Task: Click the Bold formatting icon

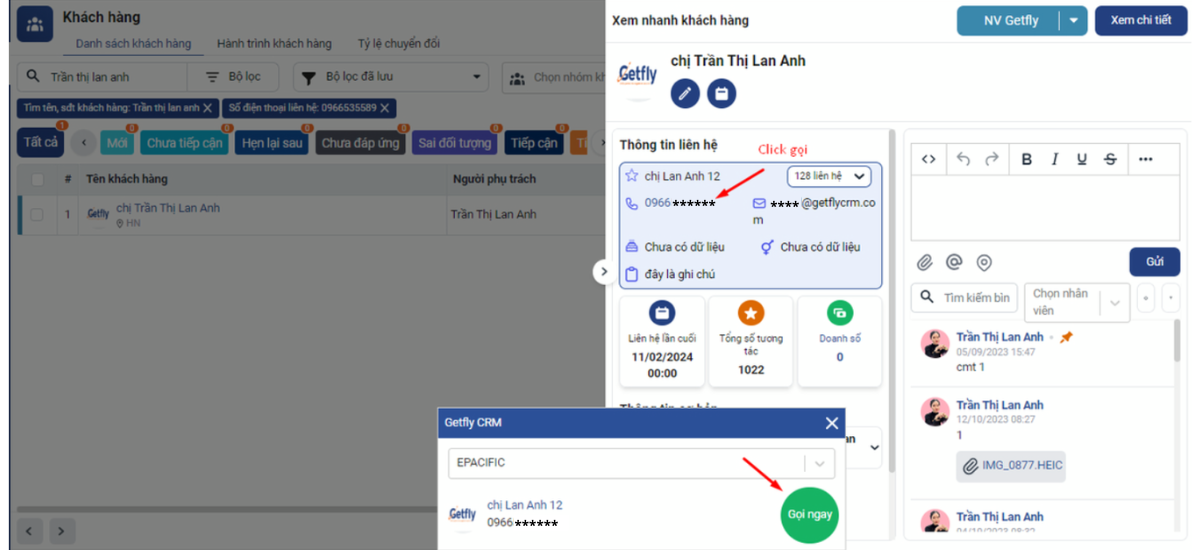Action: (x=1026, y=159)
